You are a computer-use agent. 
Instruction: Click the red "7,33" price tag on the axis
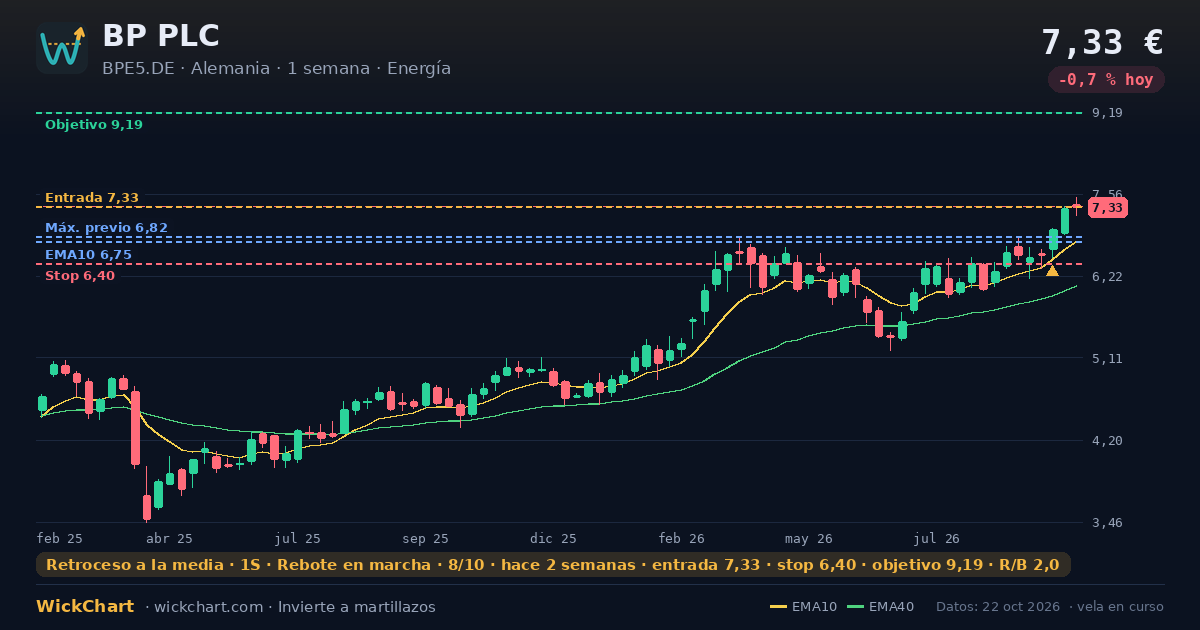1107,208
